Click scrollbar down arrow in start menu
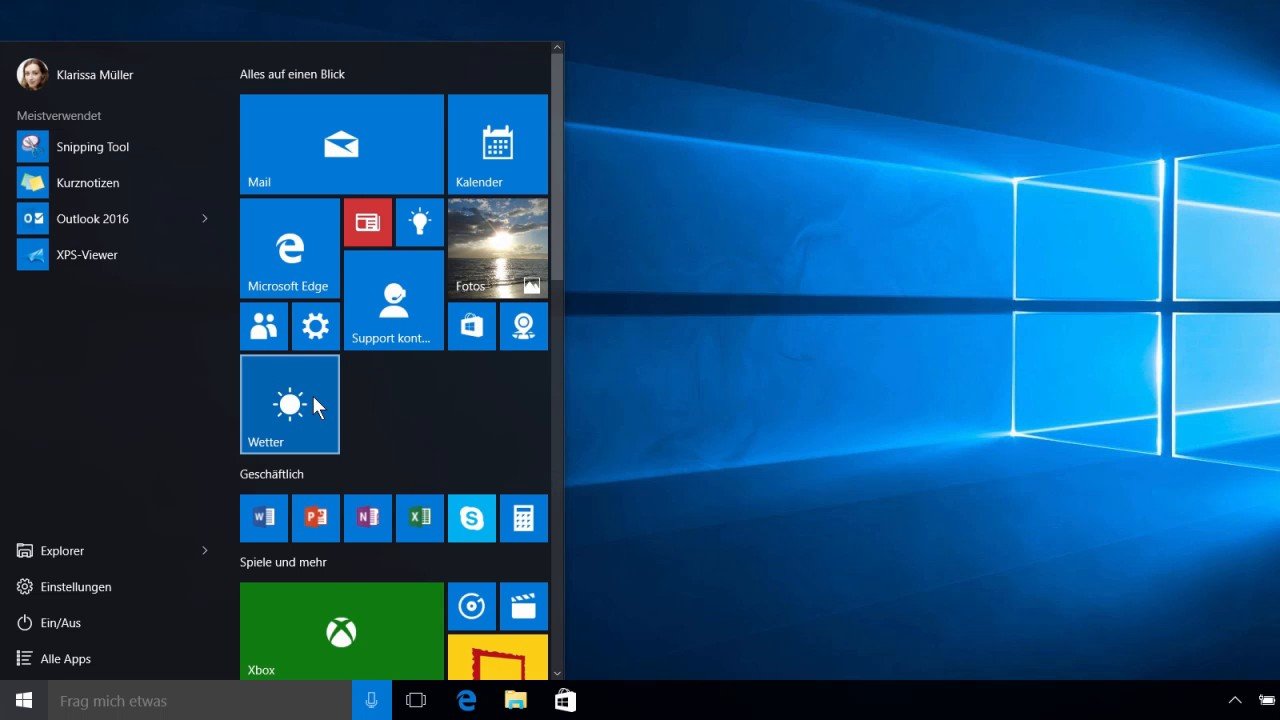The image size is (1280, 720). pyautogui.click(x=557, y=674)
